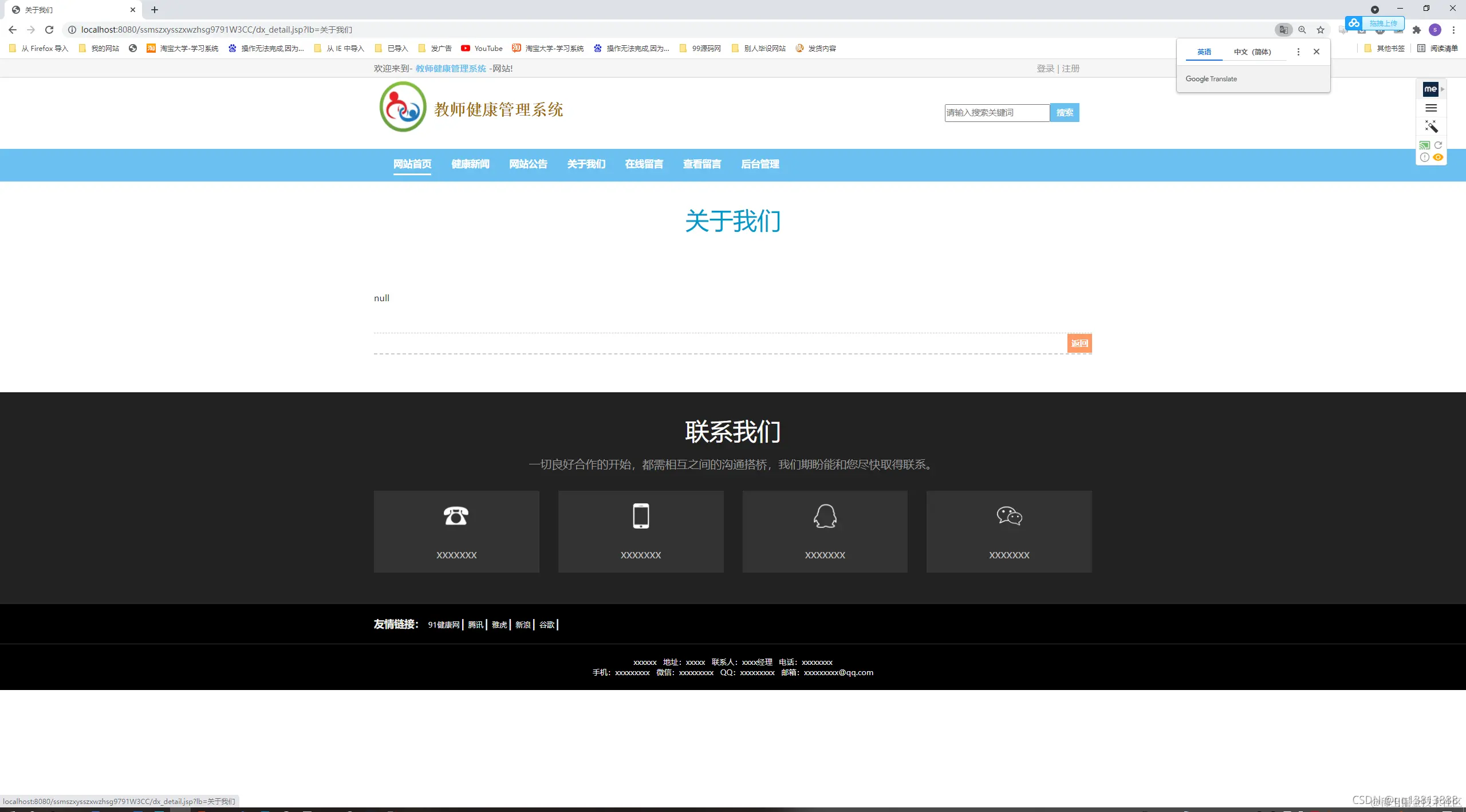Click the browser extensions puzzle icon
The height and width of the screenshot is (812, 1466).
(x=1416, y=29)
